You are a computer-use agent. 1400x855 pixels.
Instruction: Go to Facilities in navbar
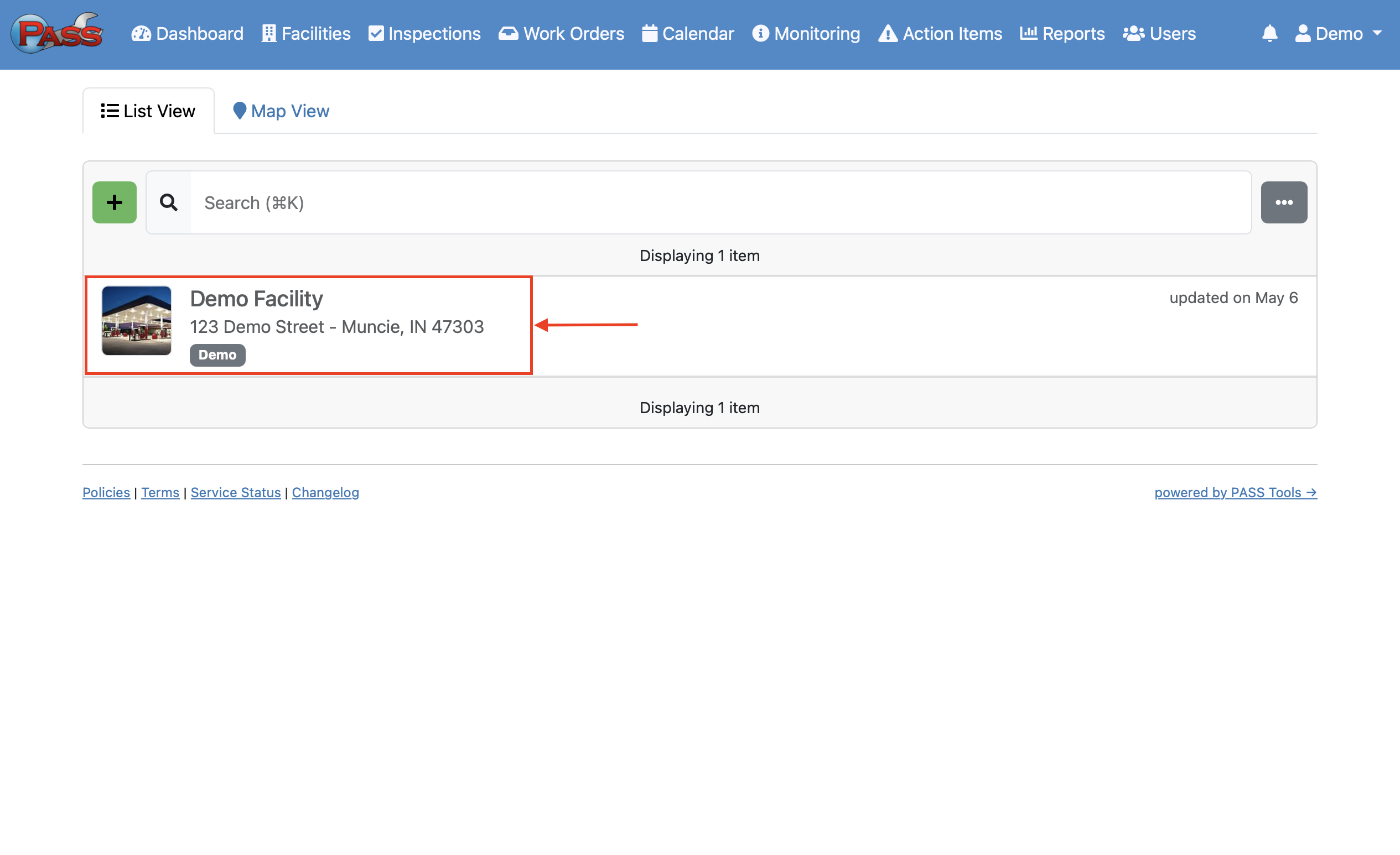[x=305, y=34]
